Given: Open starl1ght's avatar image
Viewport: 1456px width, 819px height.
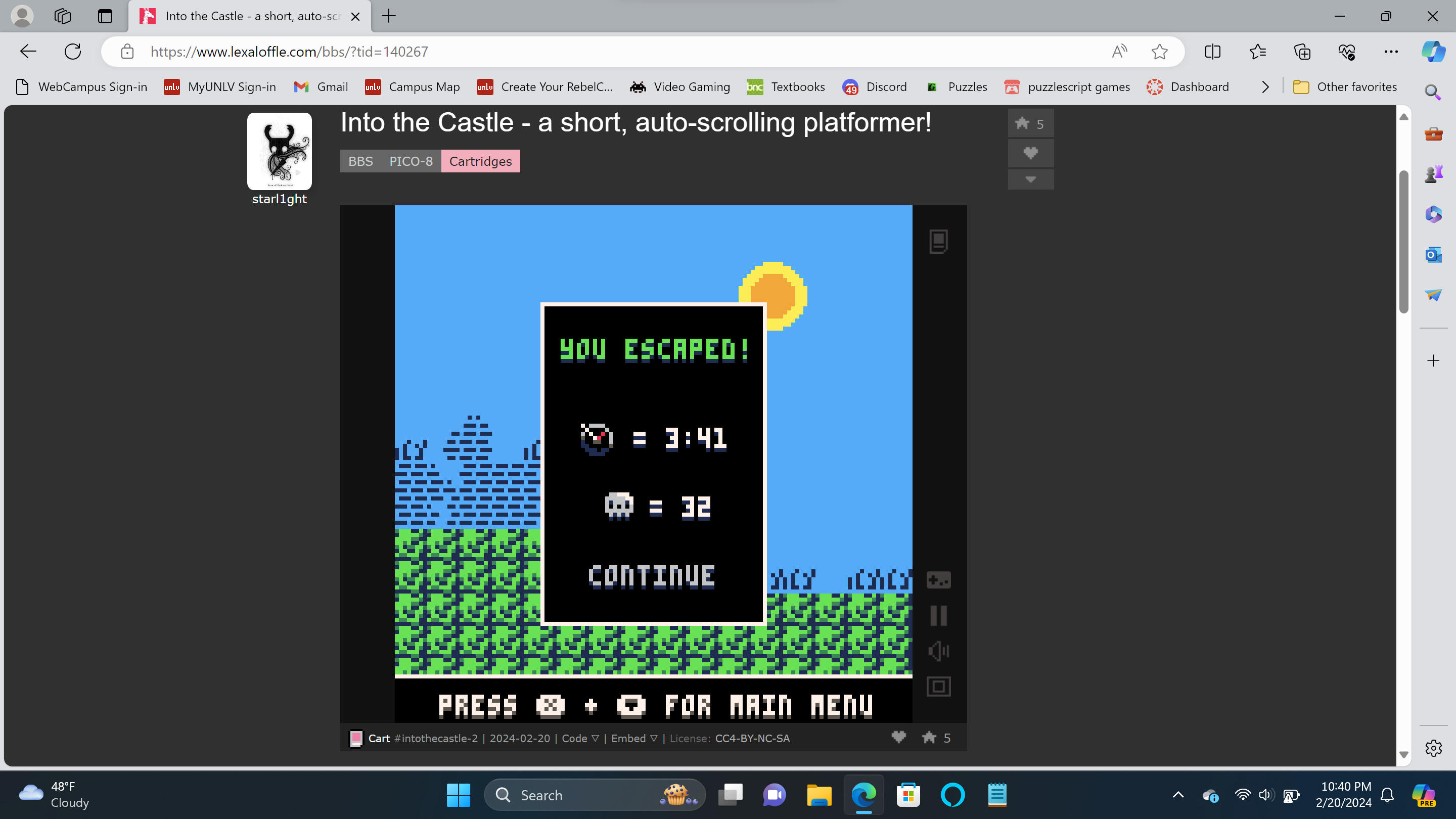Looking at the screenshot, I should [x=279, y=151].
